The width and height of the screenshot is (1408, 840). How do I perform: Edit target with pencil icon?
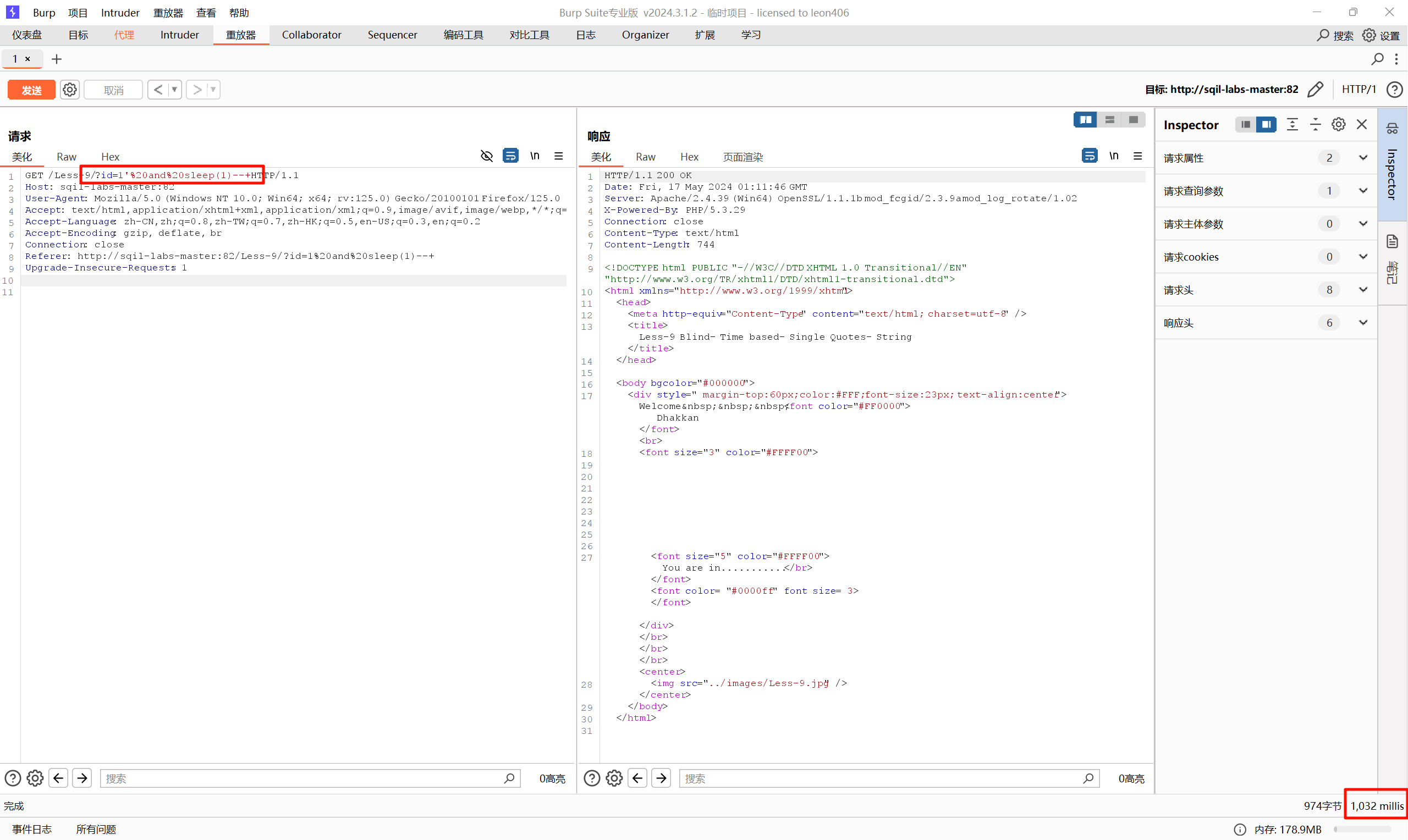[1315, 90]
